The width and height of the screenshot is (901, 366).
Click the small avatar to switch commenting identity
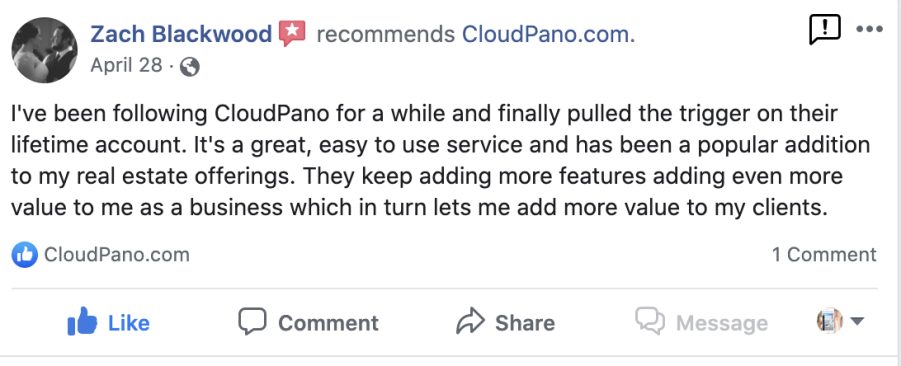[x=830, y=321]
